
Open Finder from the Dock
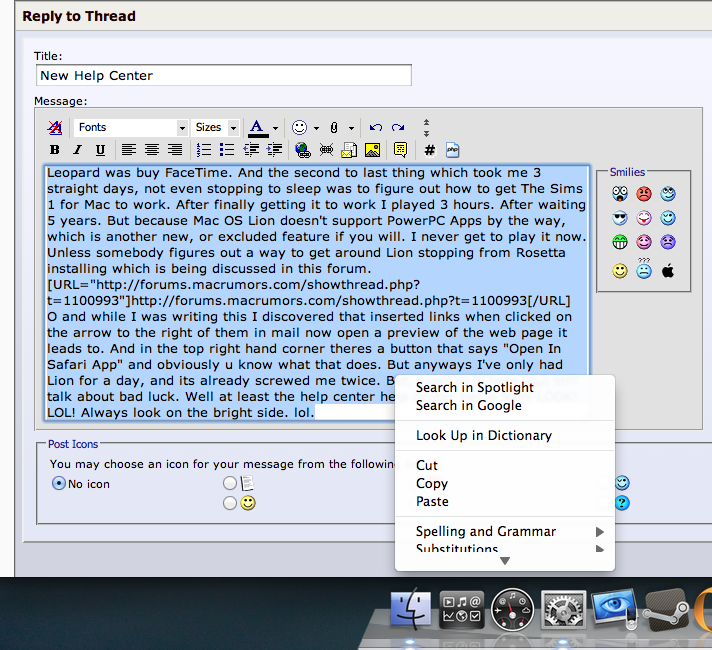click(411, 609)
